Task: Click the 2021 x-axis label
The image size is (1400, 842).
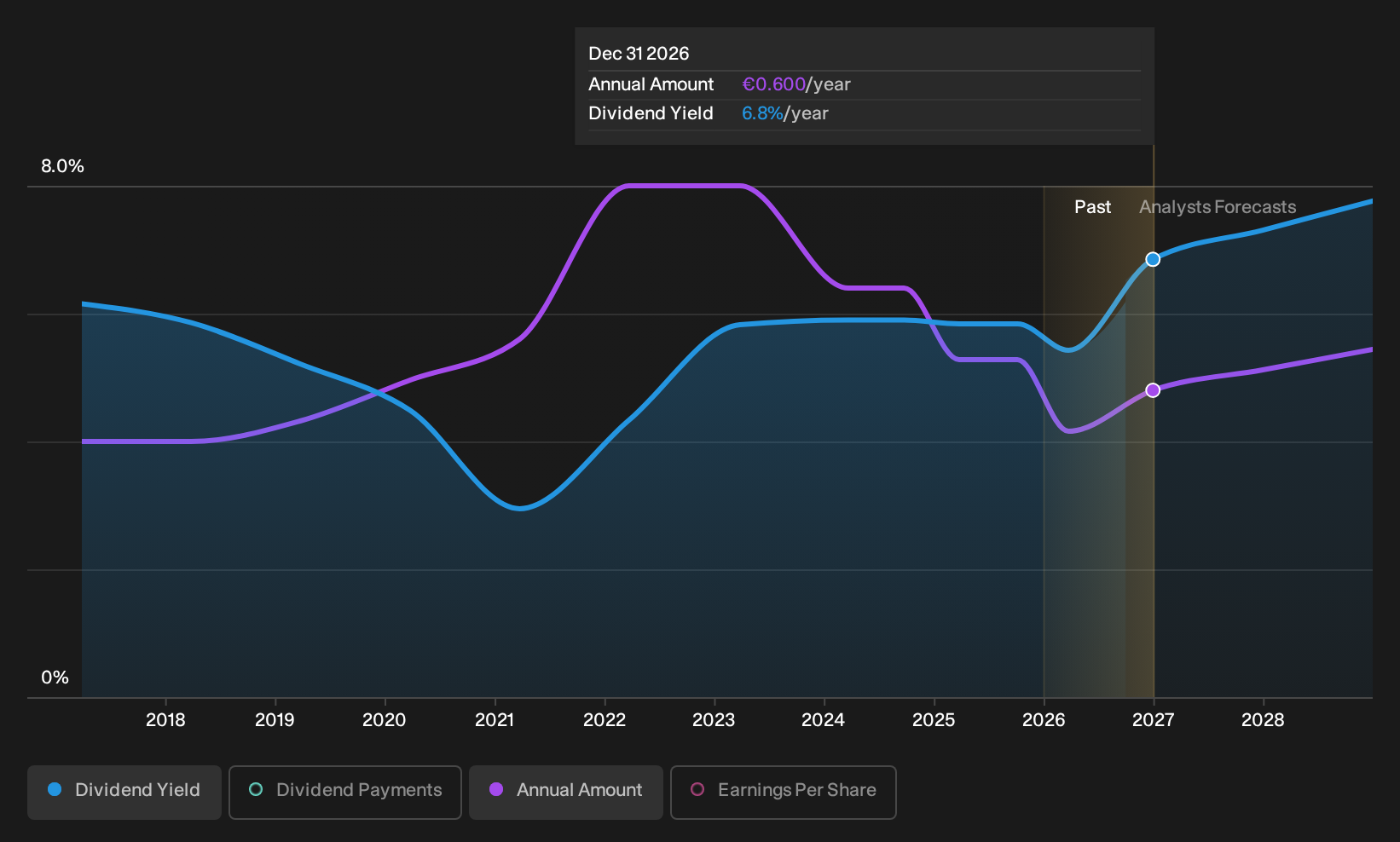Action: click(x=495, y=720)
